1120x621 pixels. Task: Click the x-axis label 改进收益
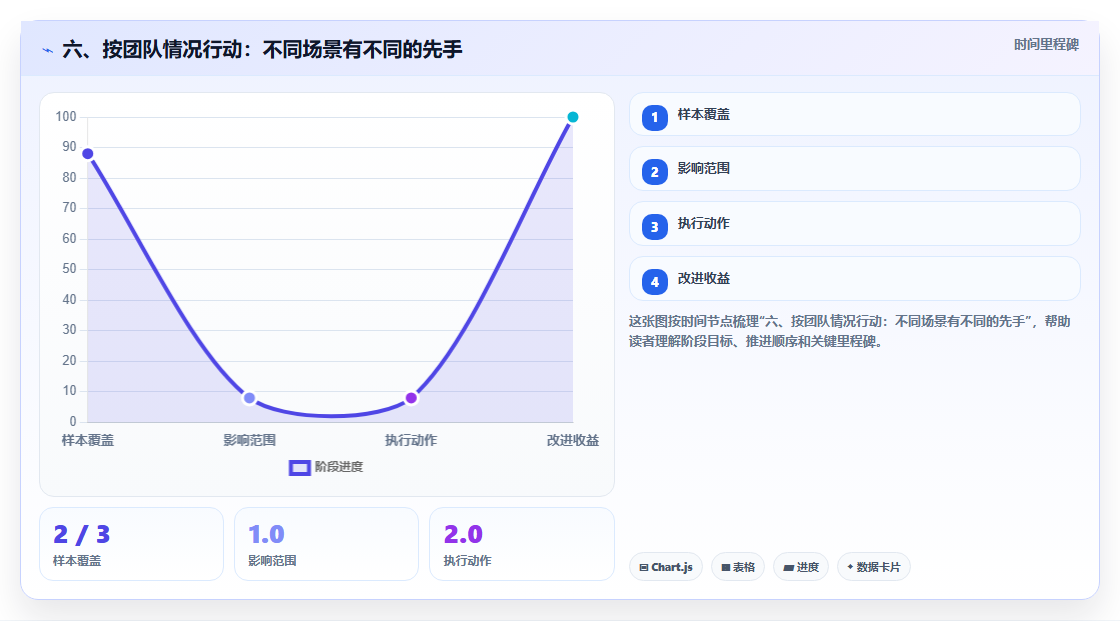click(573, 440)
